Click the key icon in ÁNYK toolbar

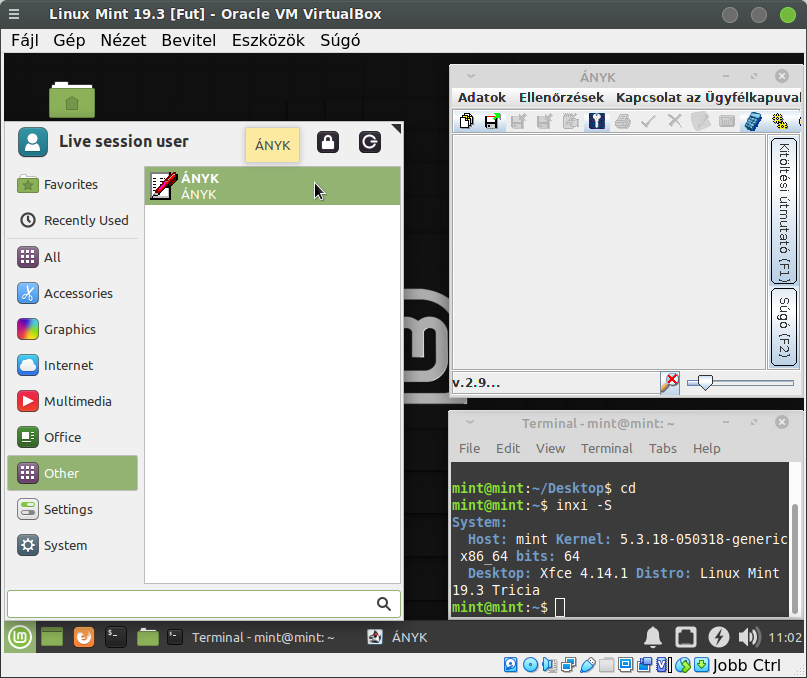click(x=597, y=121)
